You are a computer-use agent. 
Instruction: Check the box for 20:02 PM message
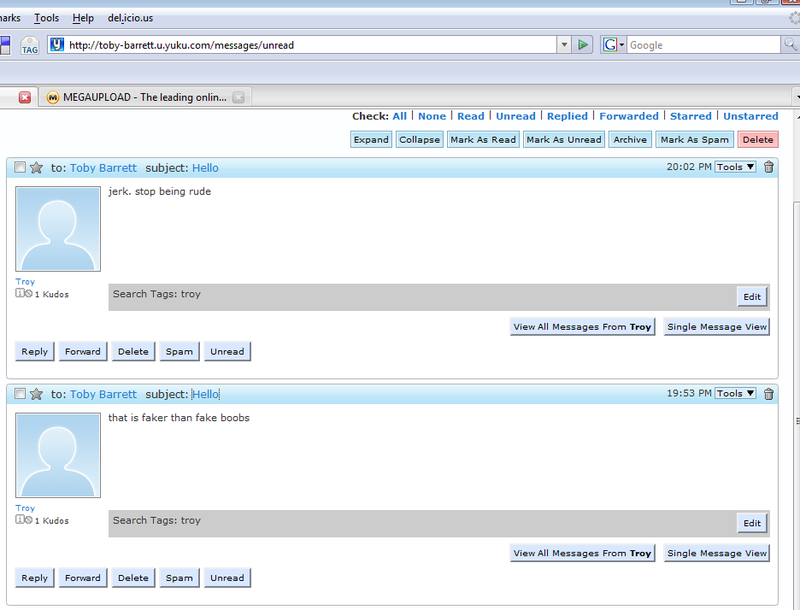(x=20, y=168)
